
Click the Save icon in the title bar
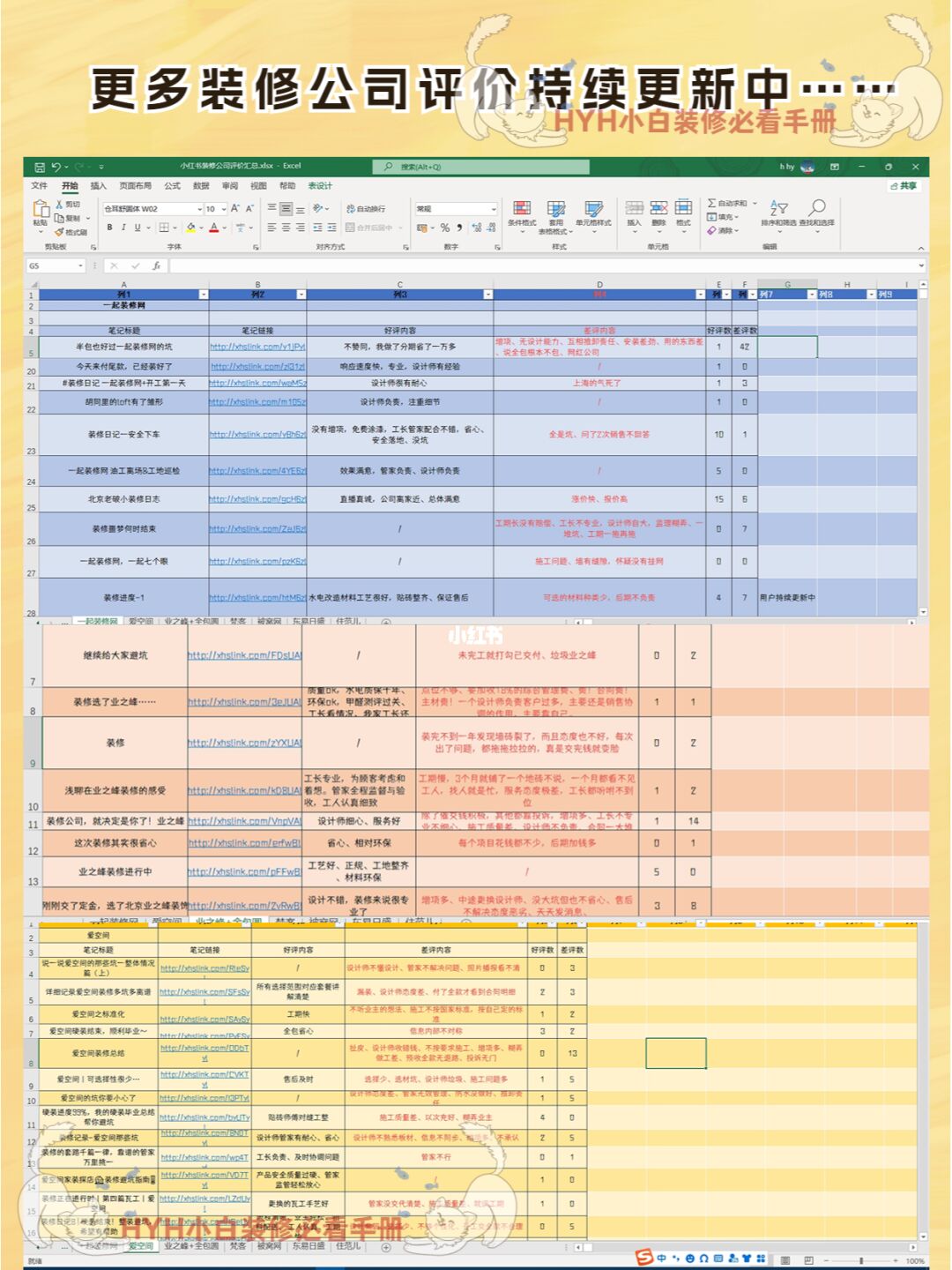[39, 167]
